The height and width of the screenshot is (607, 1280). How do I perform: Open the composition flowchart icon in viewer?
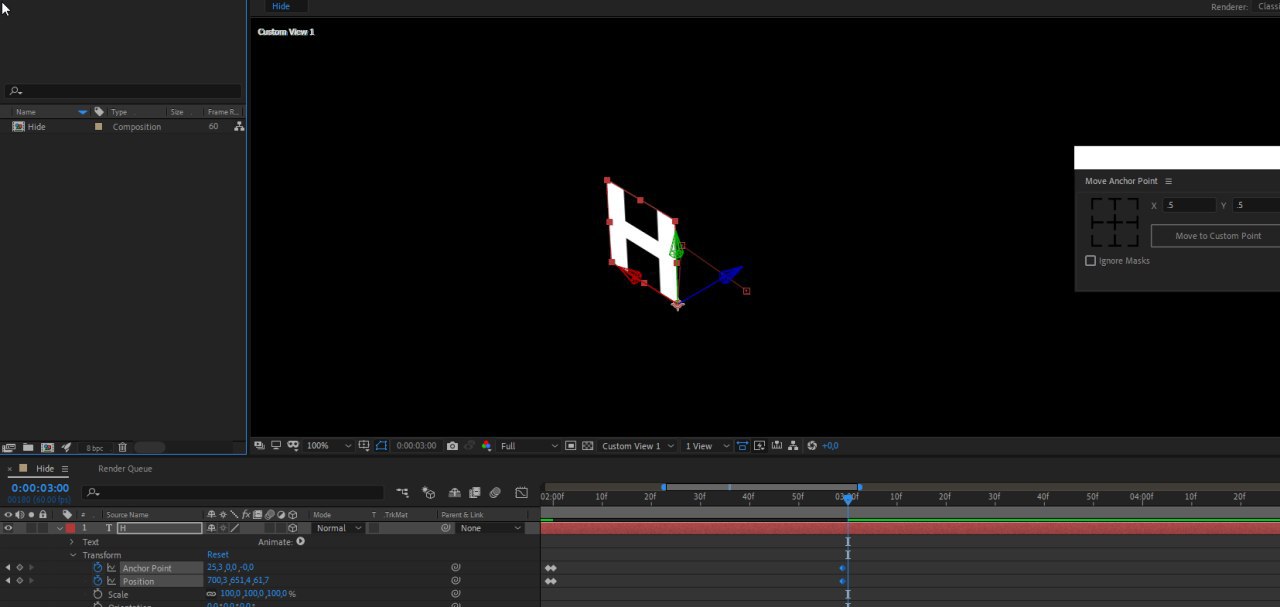pyautogui.click(x=793, y=446)
